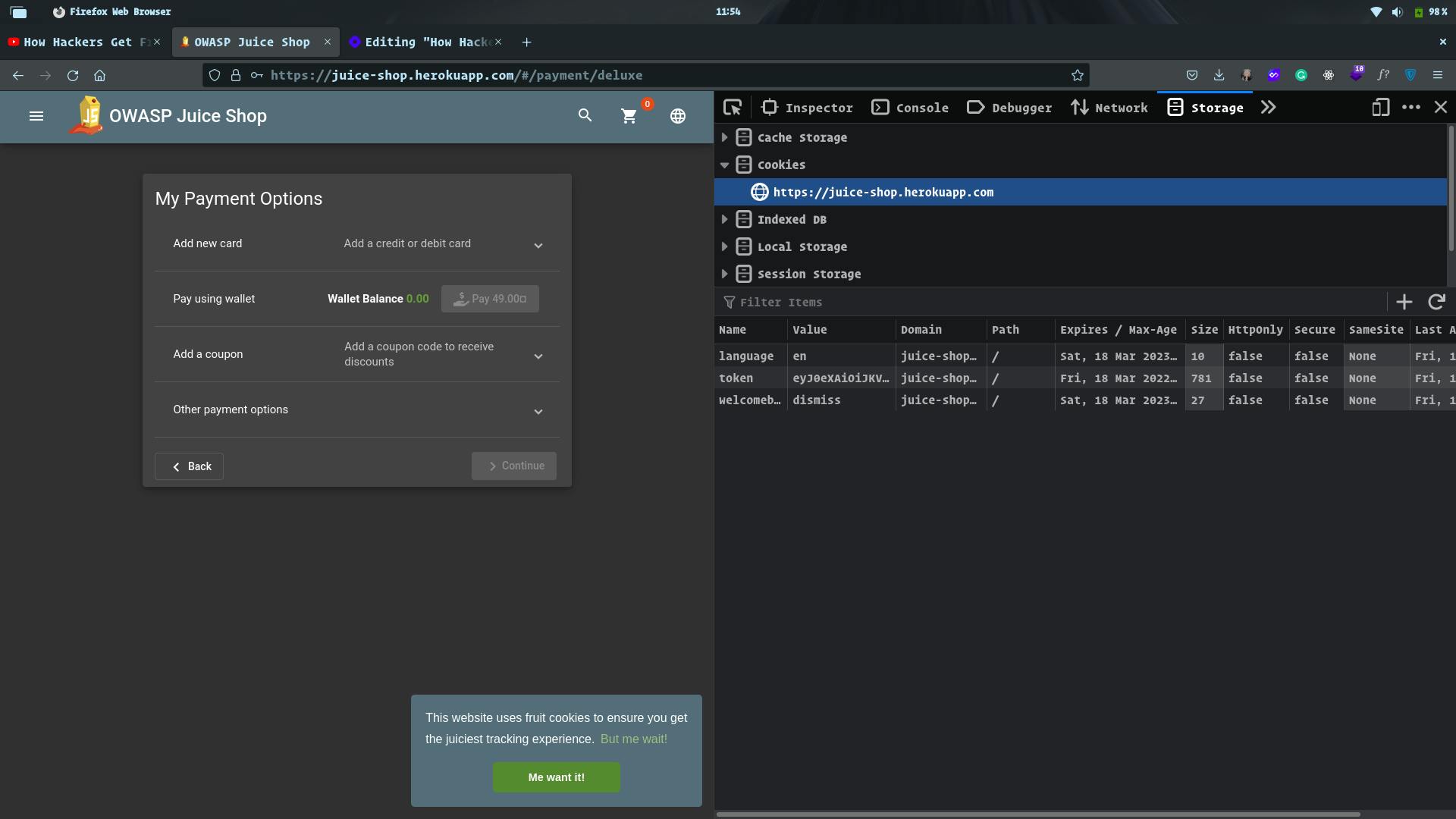Image resolution: width=1456 pixels, height=819 pixels.
Task: Expand the Add a coupon section
Action: (x=357, y=354)
